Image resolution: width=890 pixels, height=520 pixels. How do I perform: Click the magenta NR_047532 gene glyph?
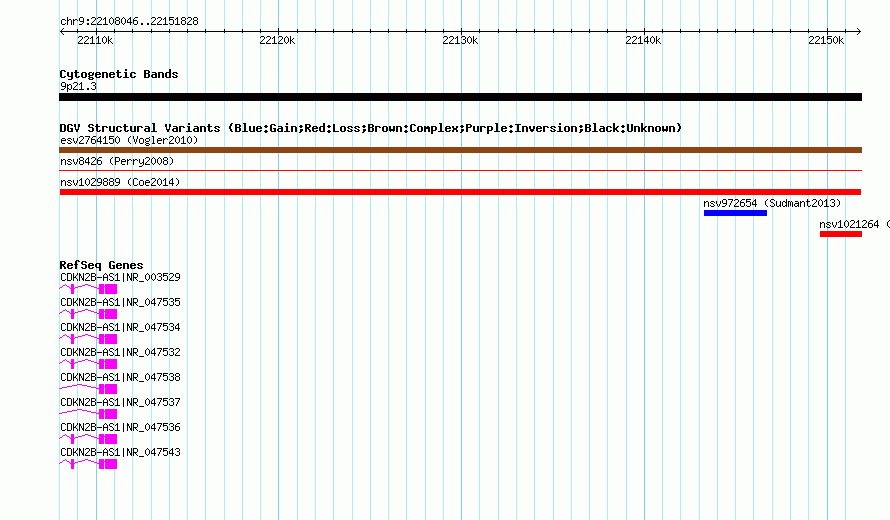(x=88, y=364)
